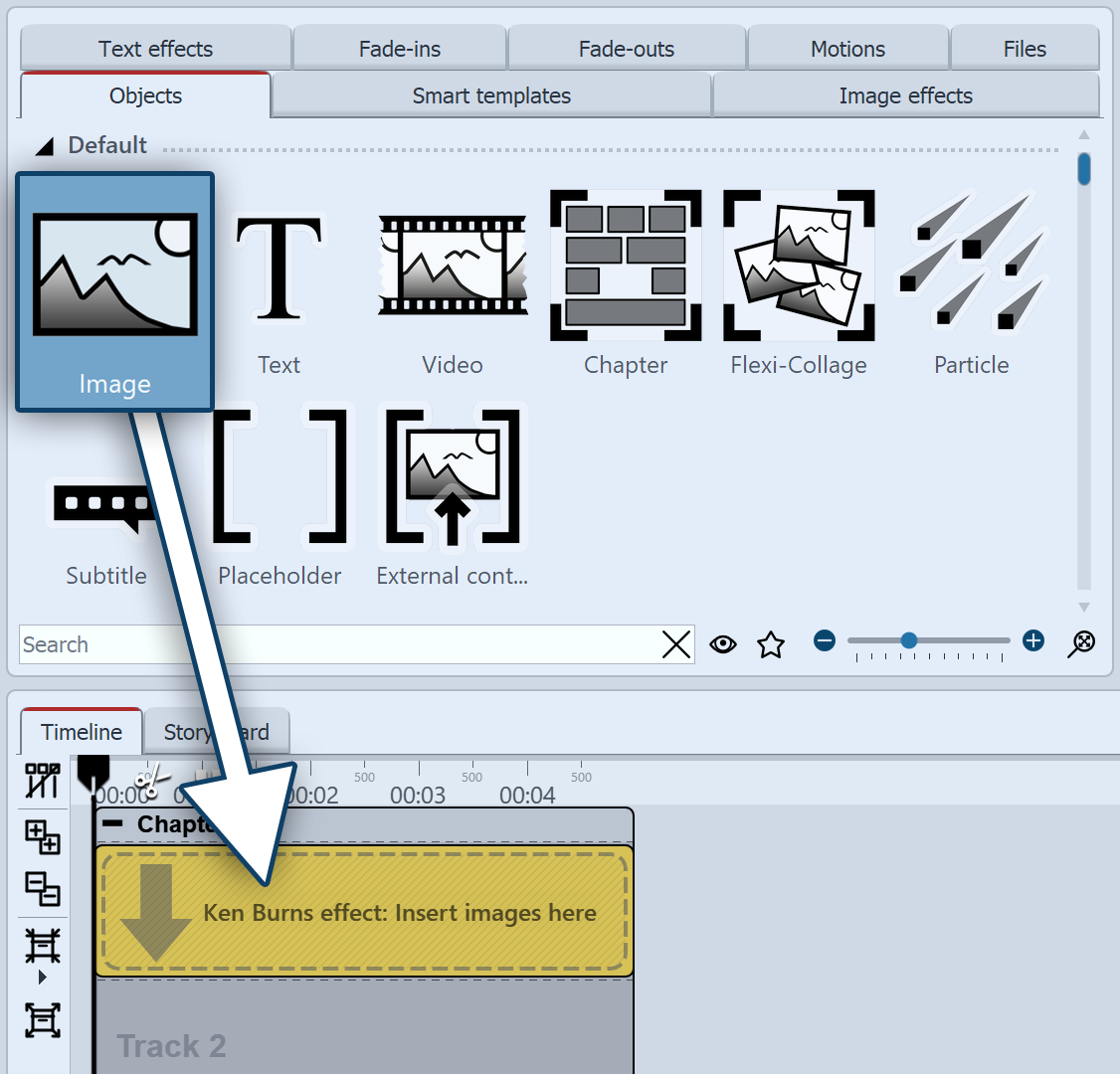Clear the search field with X button
Screen dimensions: 1120x1074
[x=676, y=645]
